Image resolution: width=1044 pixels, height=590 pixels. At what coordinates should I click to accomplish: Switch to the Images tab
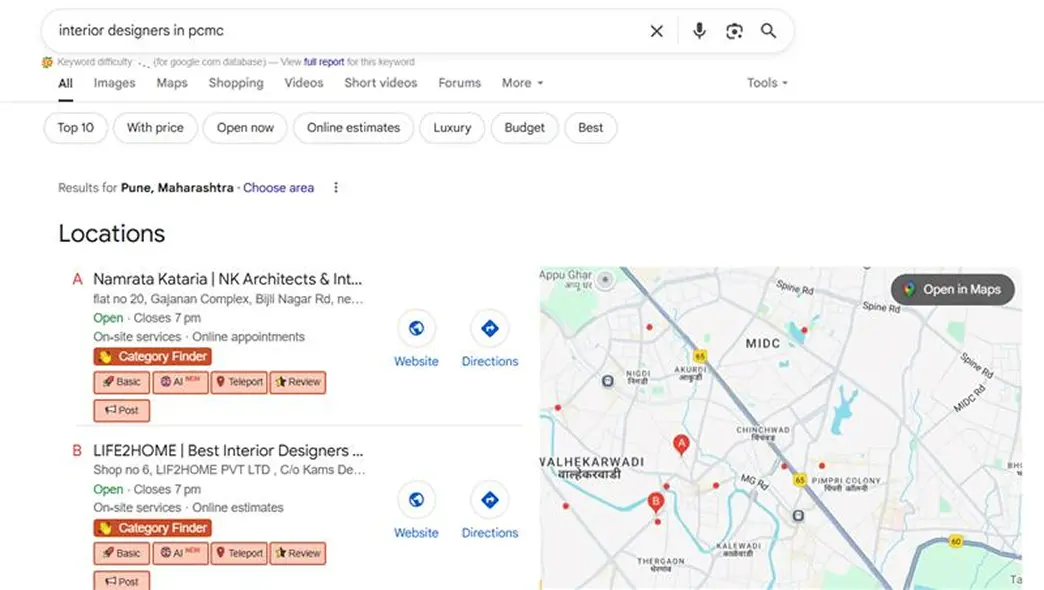(x=115, y=83)
